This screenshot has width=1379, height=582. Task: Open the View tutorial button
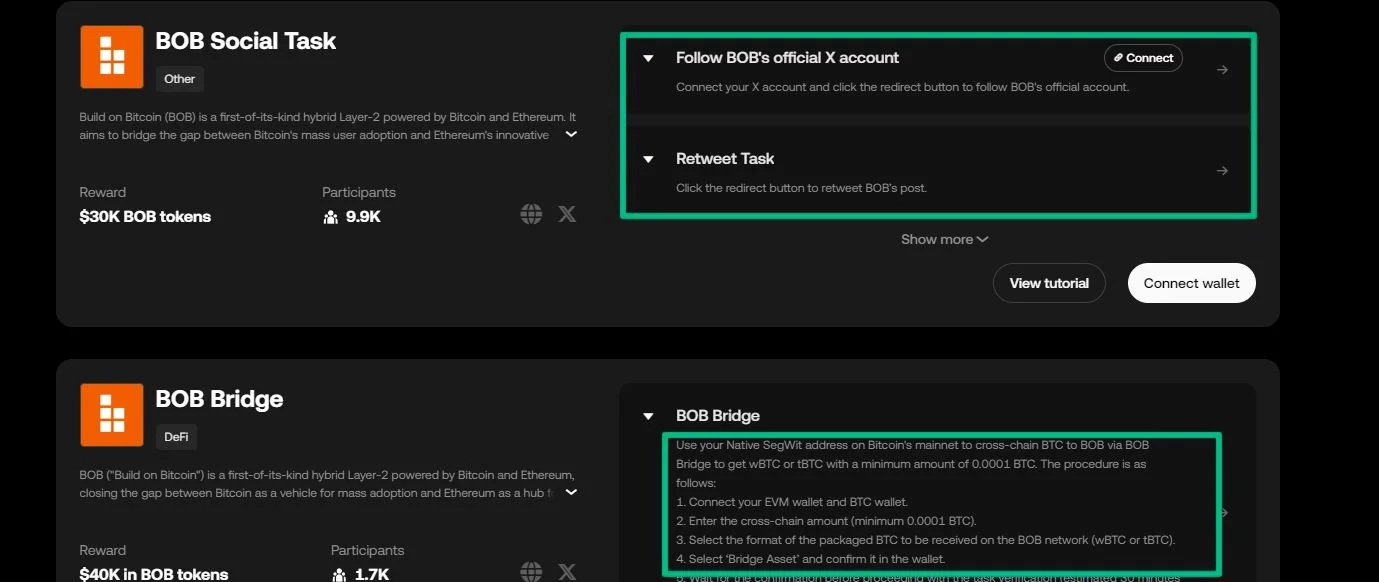[1049, 283]
